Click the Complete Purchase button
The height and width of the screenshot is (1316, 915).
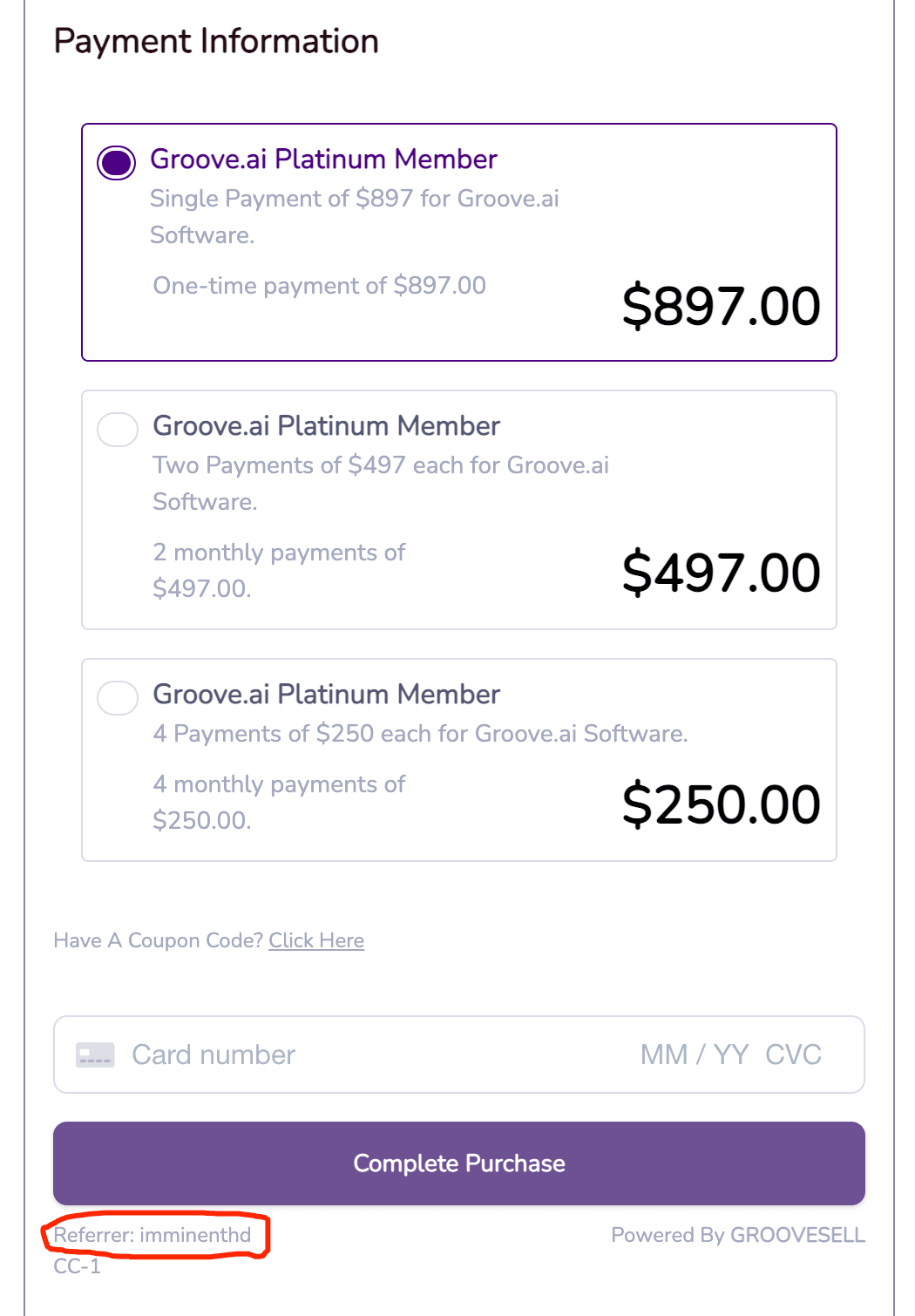point(459,1163)
